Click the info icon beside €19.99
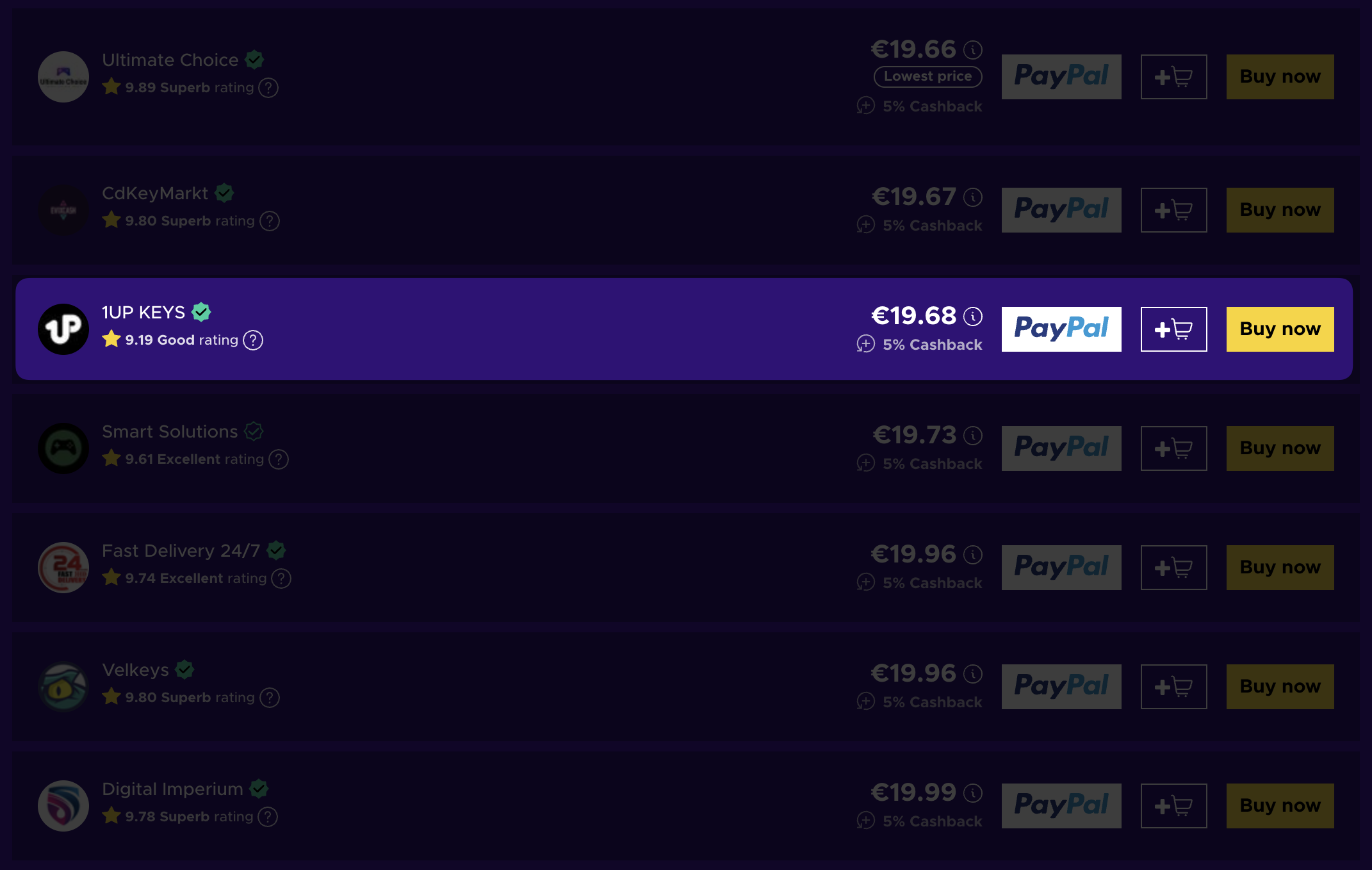1372x870 pixels. coord(973,792)
